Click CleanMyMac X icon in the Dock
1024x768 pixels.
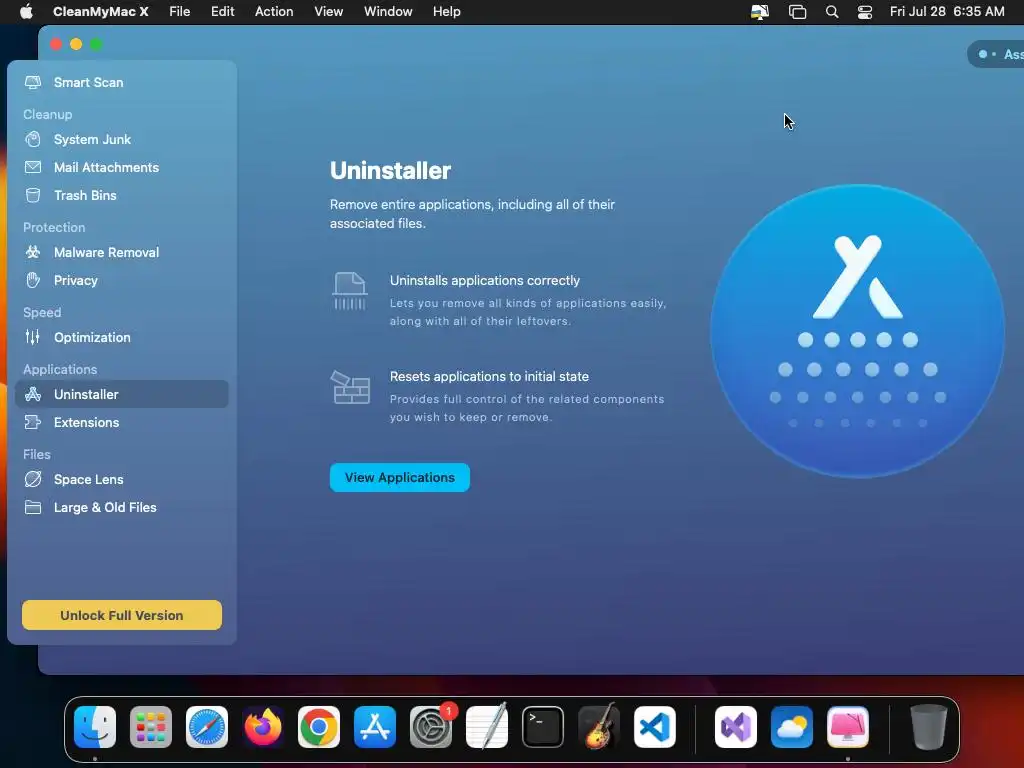tap(848, 727)
